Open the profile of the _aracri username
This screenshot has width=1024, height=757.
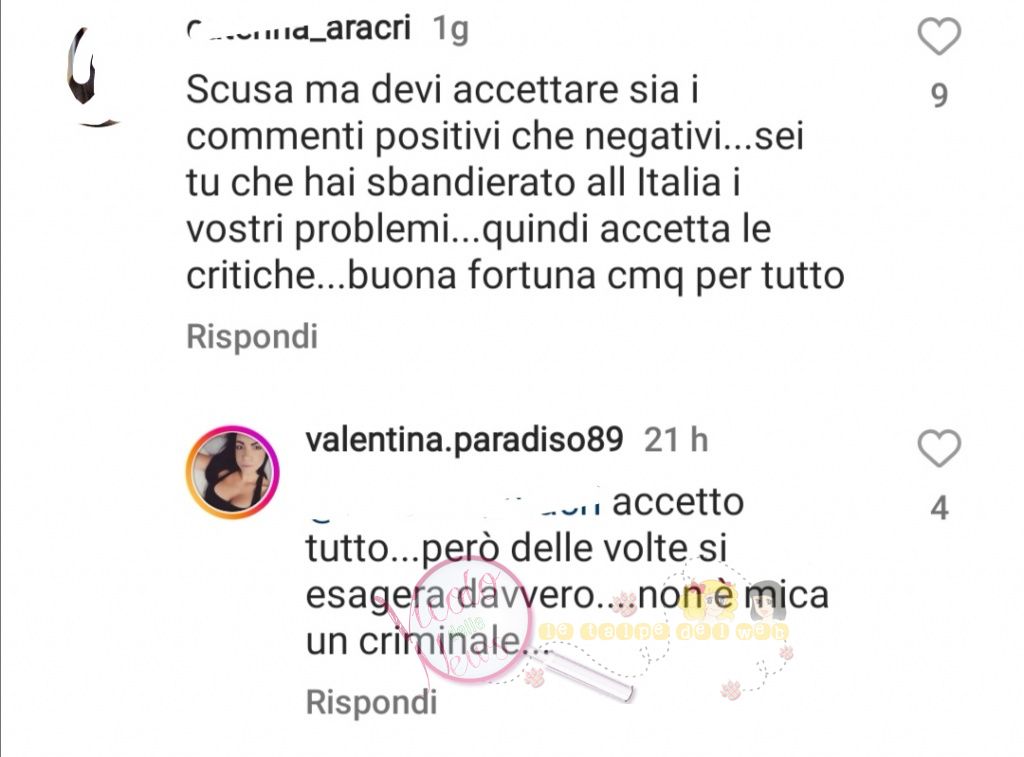pyautogui.click(x=298, y=29)
